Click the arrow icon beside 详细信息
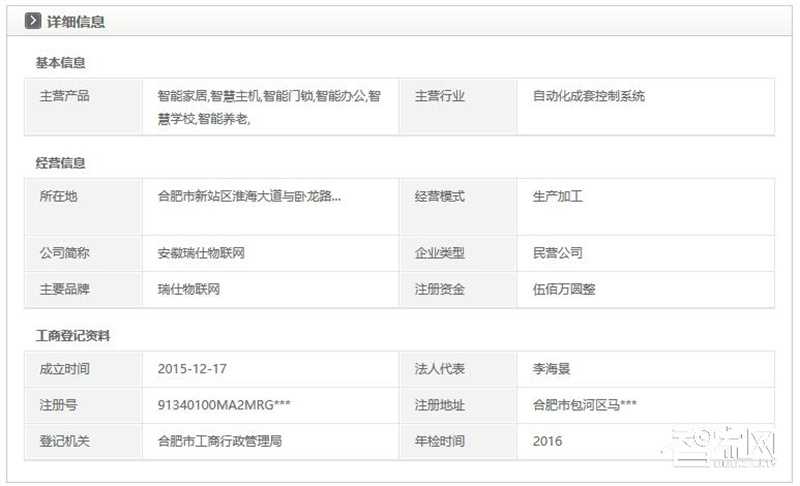This screenshot has height=486, width=800. [x=33, y=21]
